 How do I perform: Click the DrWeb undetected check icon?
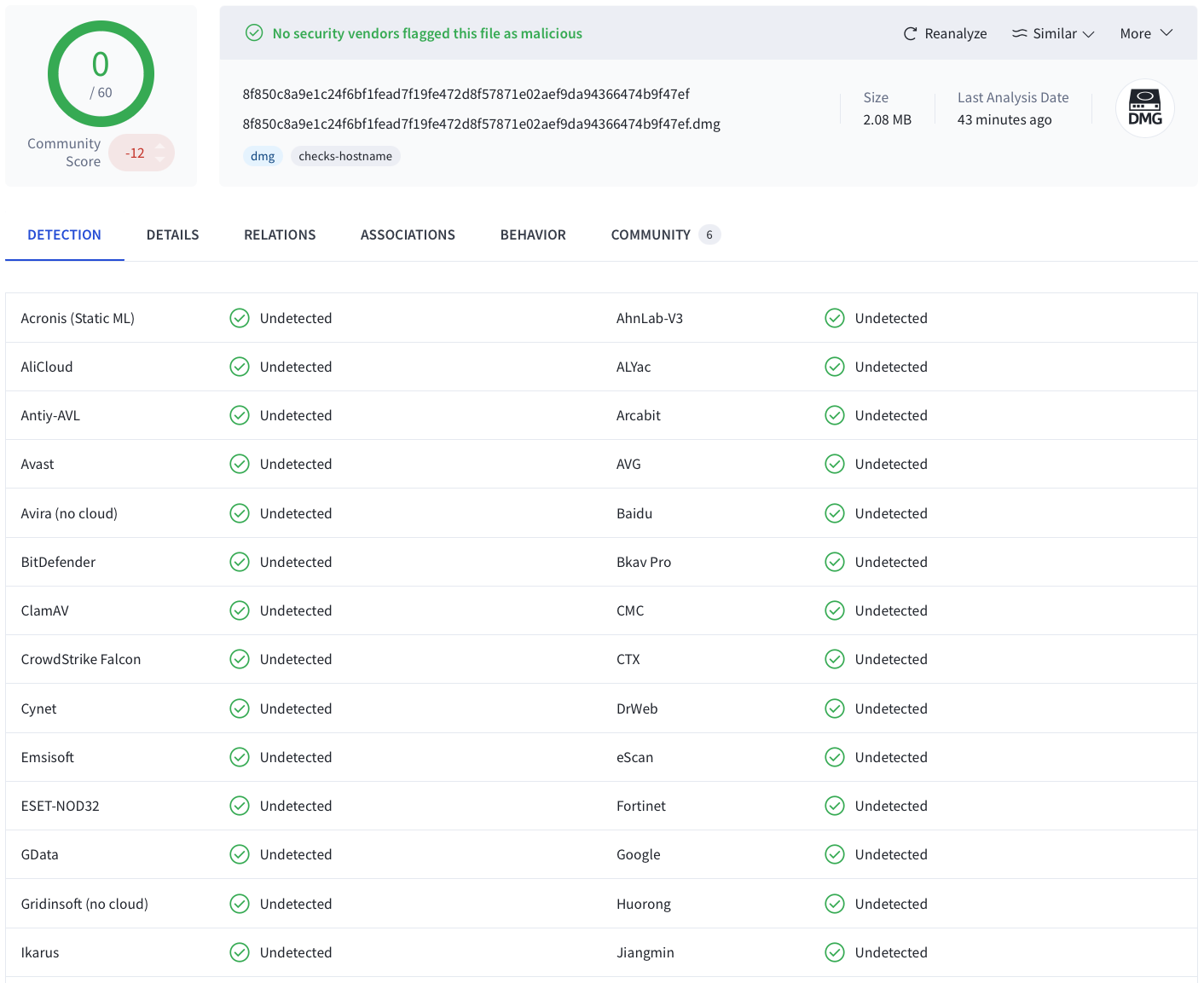[x=835, y=708]
